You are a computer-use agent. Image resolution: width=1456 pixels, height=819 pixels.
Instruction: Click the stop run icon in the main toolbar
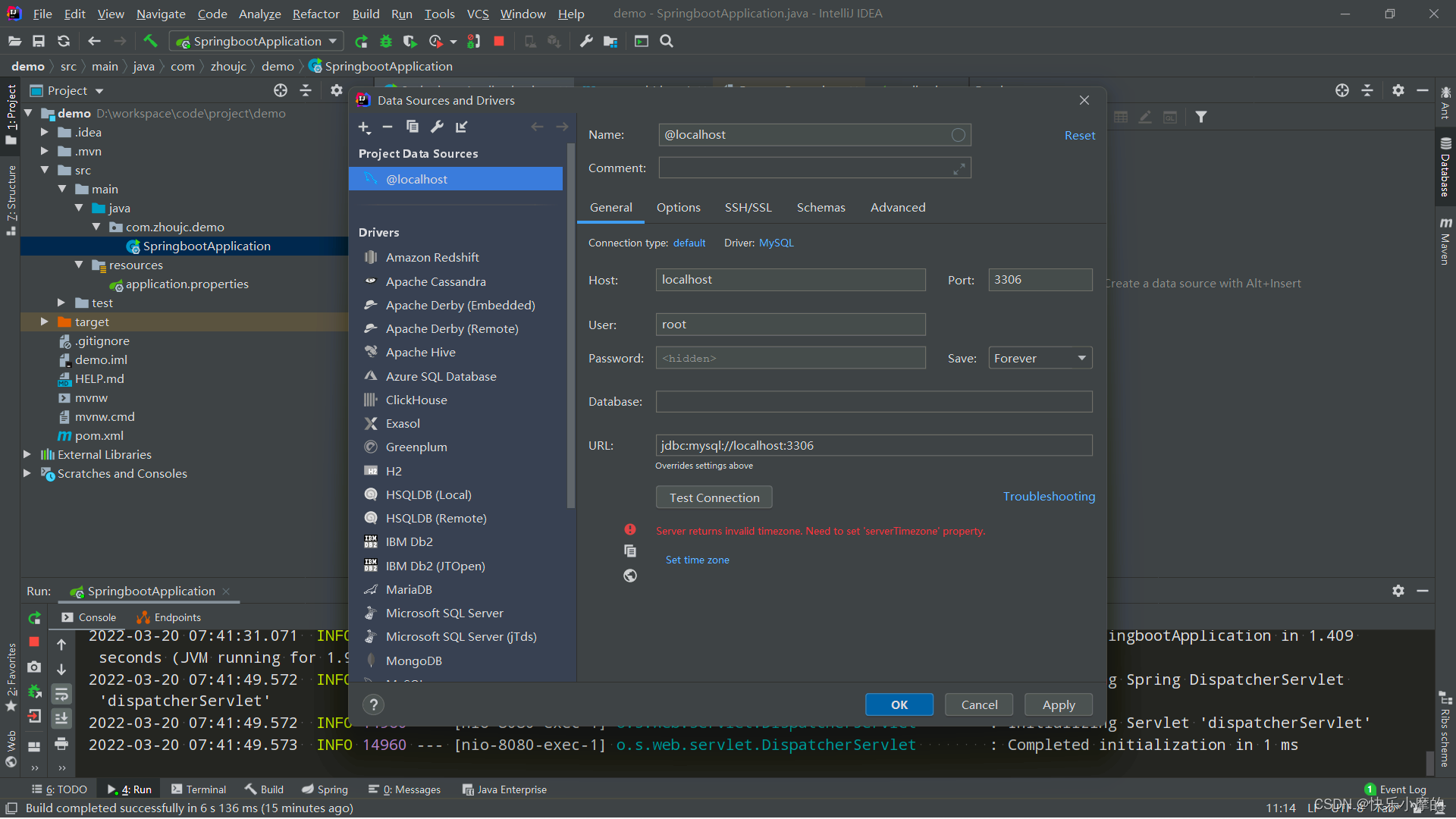tap(499, 42)
